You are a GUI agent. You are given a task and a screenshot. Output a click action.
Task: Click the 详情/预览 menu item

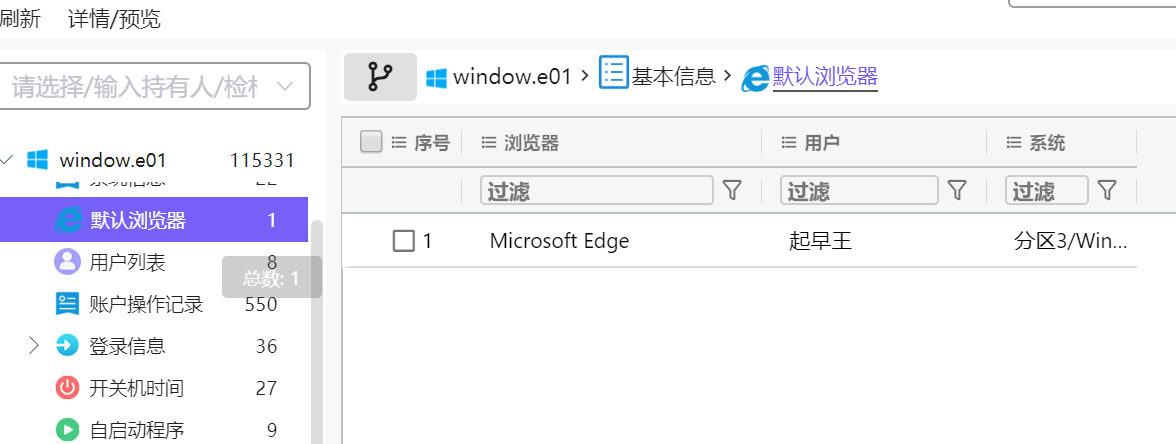[x=114, y=19]
